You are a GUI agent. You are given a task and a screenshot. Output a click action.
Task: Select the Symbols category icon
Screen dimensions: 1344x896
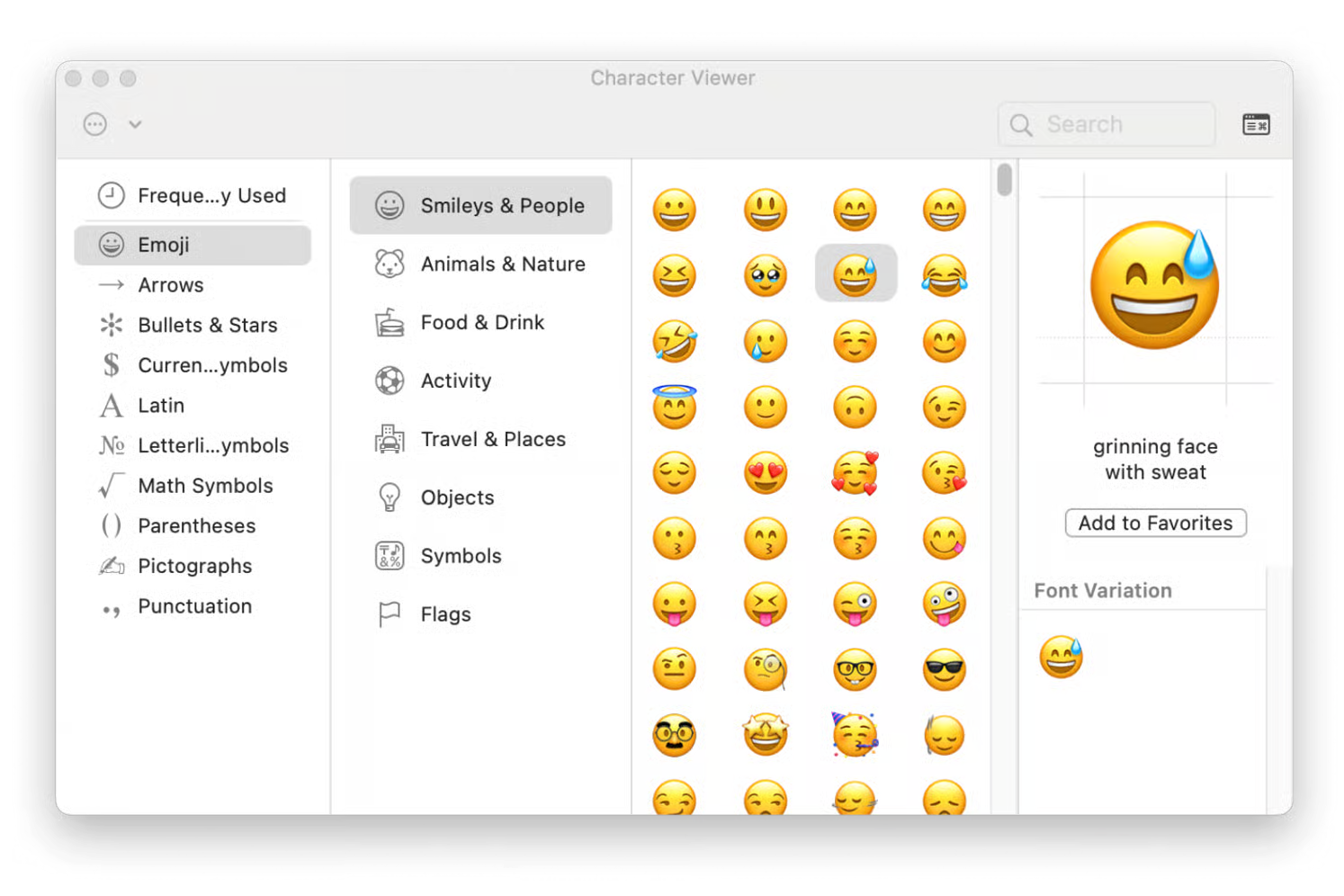(x=389, y=555)
